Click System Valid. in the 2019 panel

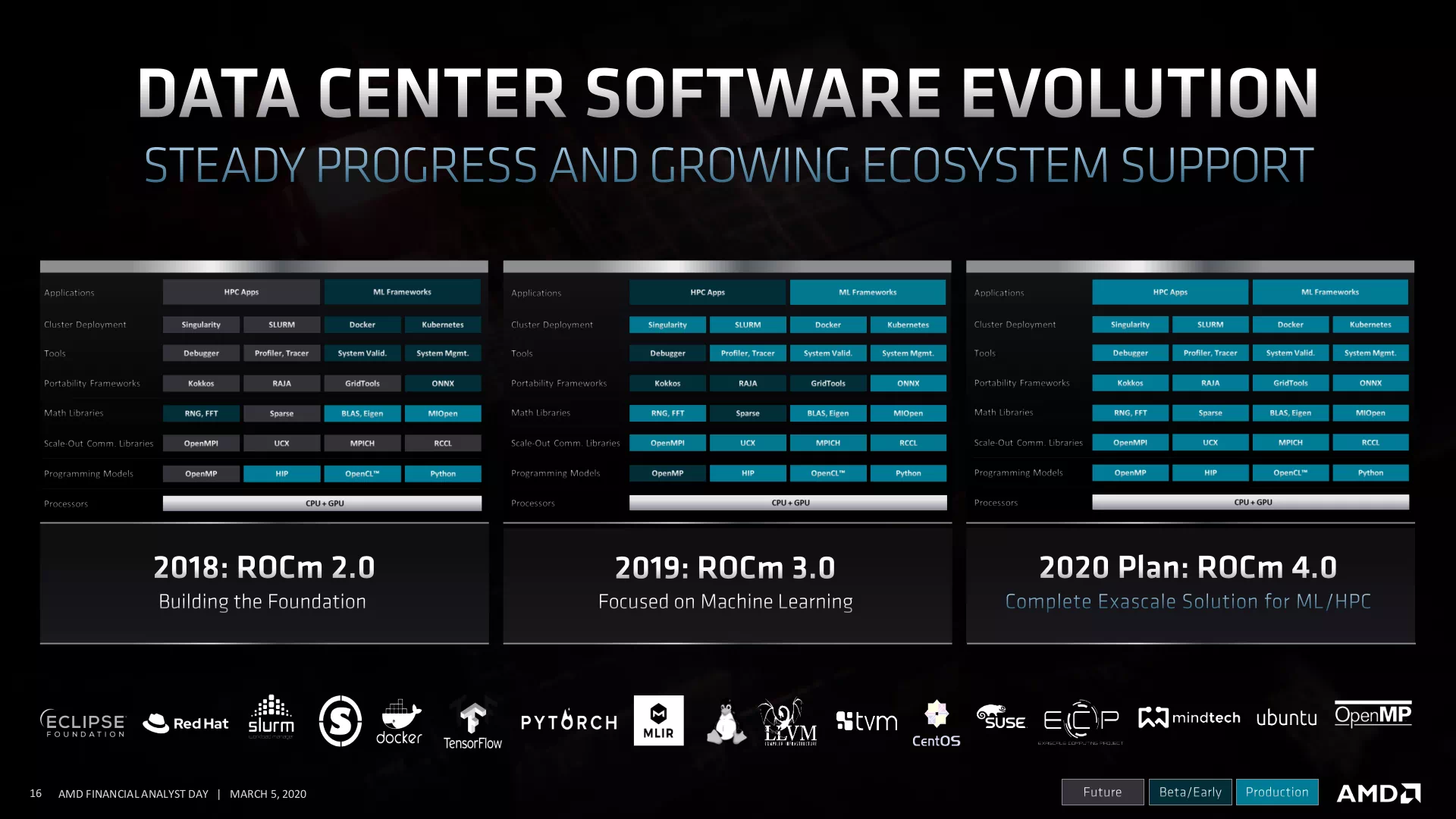tap(828, 353)
